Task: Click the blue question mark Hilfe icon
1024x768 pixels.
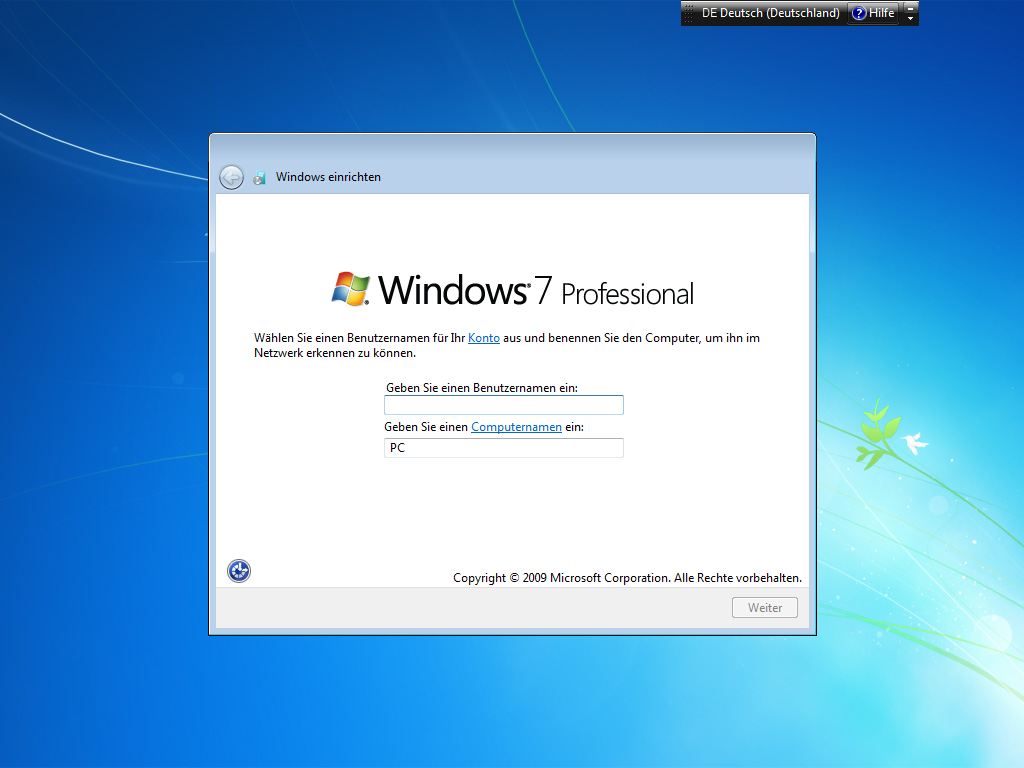Action: point(858,13)
